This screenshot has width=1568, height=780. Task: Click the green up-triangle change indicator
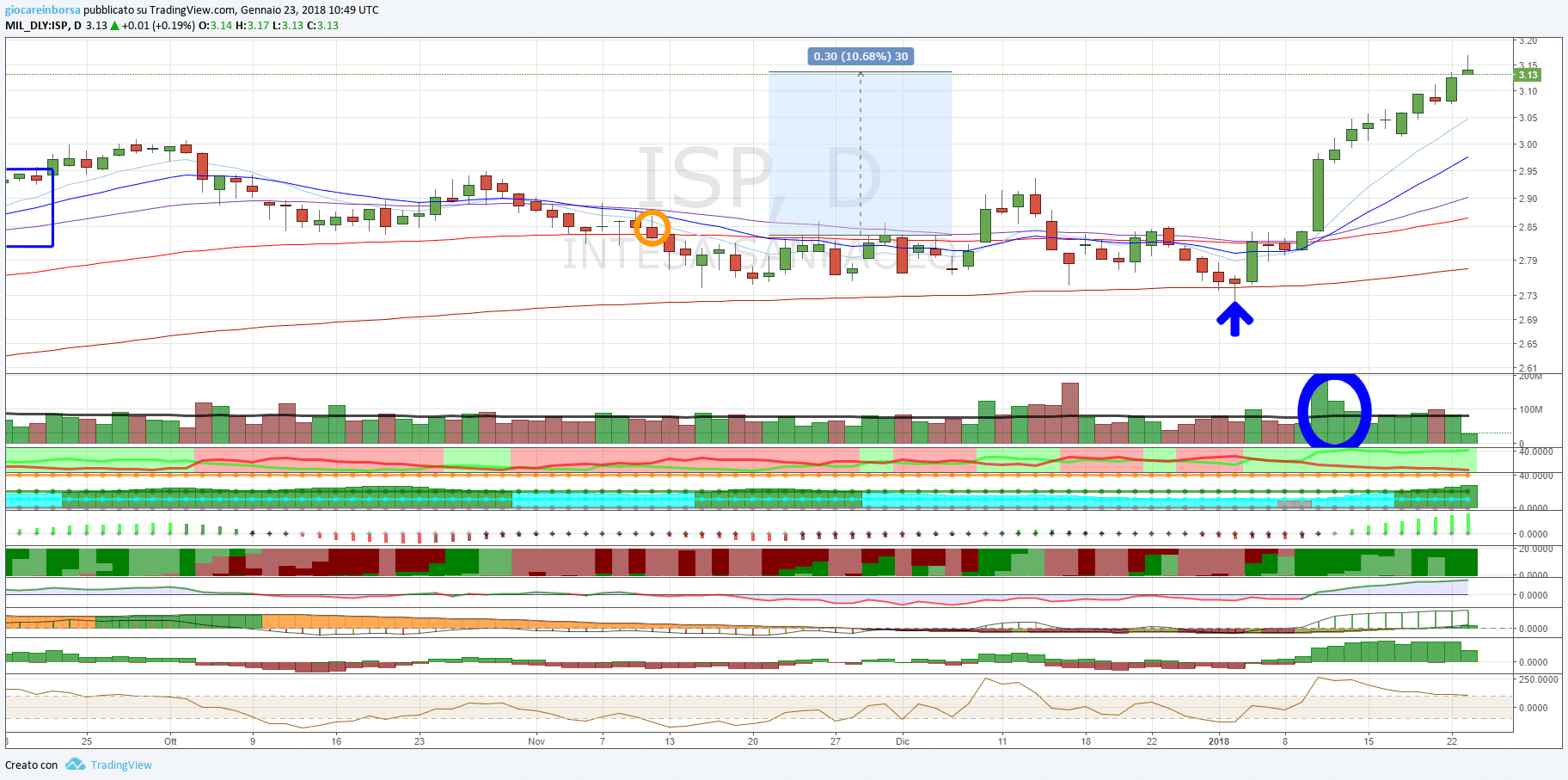114,26
